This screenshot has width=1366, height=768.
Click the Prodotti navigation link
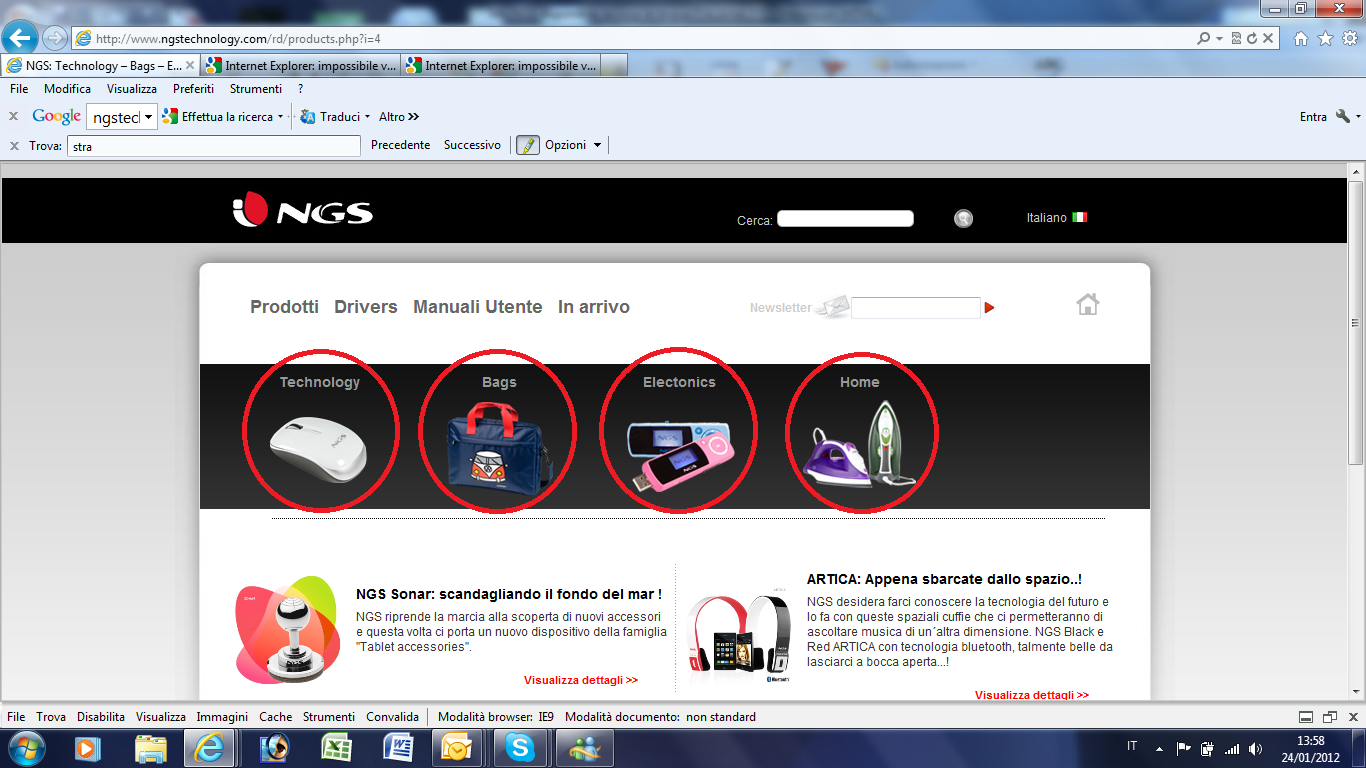(284, 307)
